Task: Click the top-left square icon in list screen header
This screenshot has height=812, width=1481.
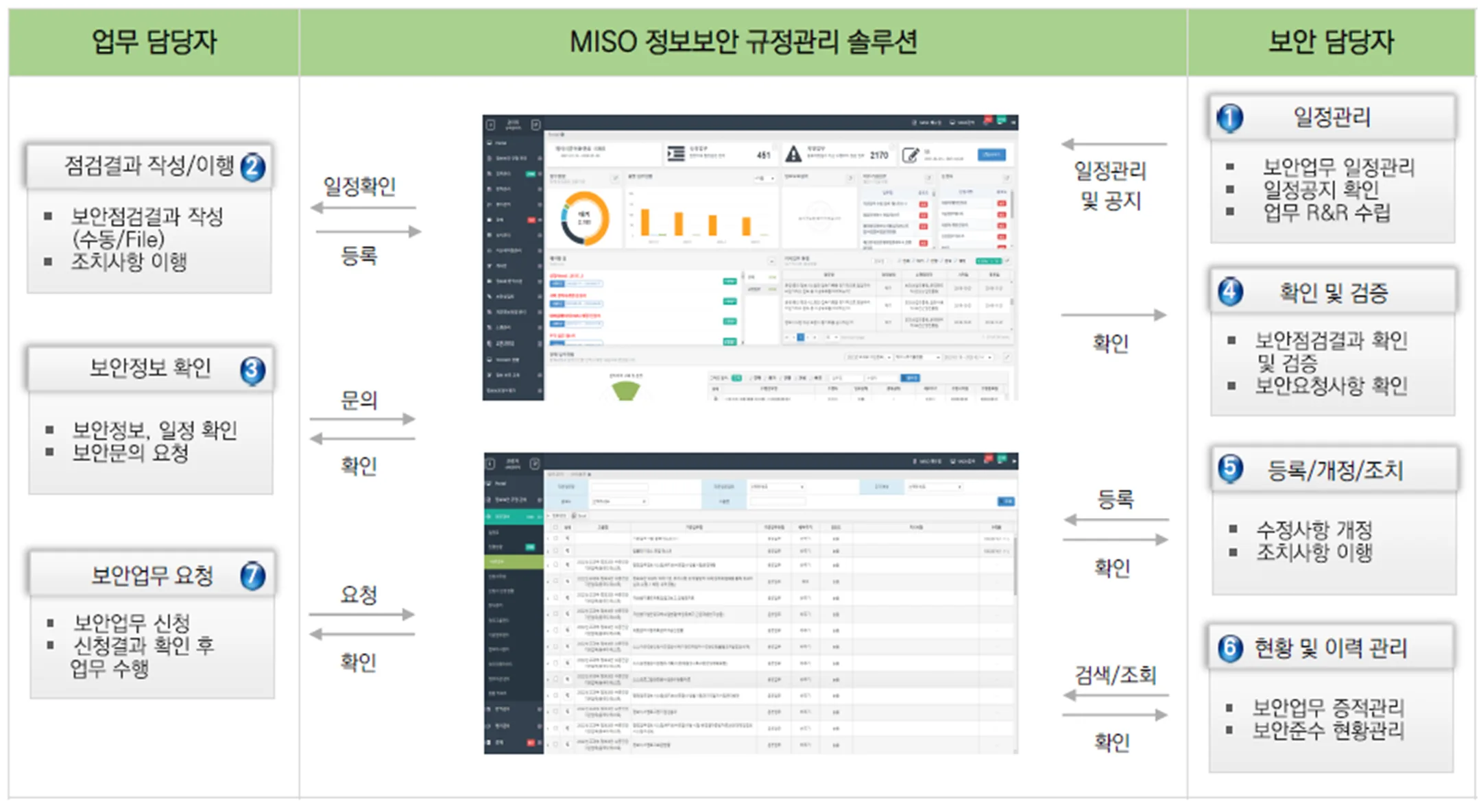Action: click(x=490, y=463)
